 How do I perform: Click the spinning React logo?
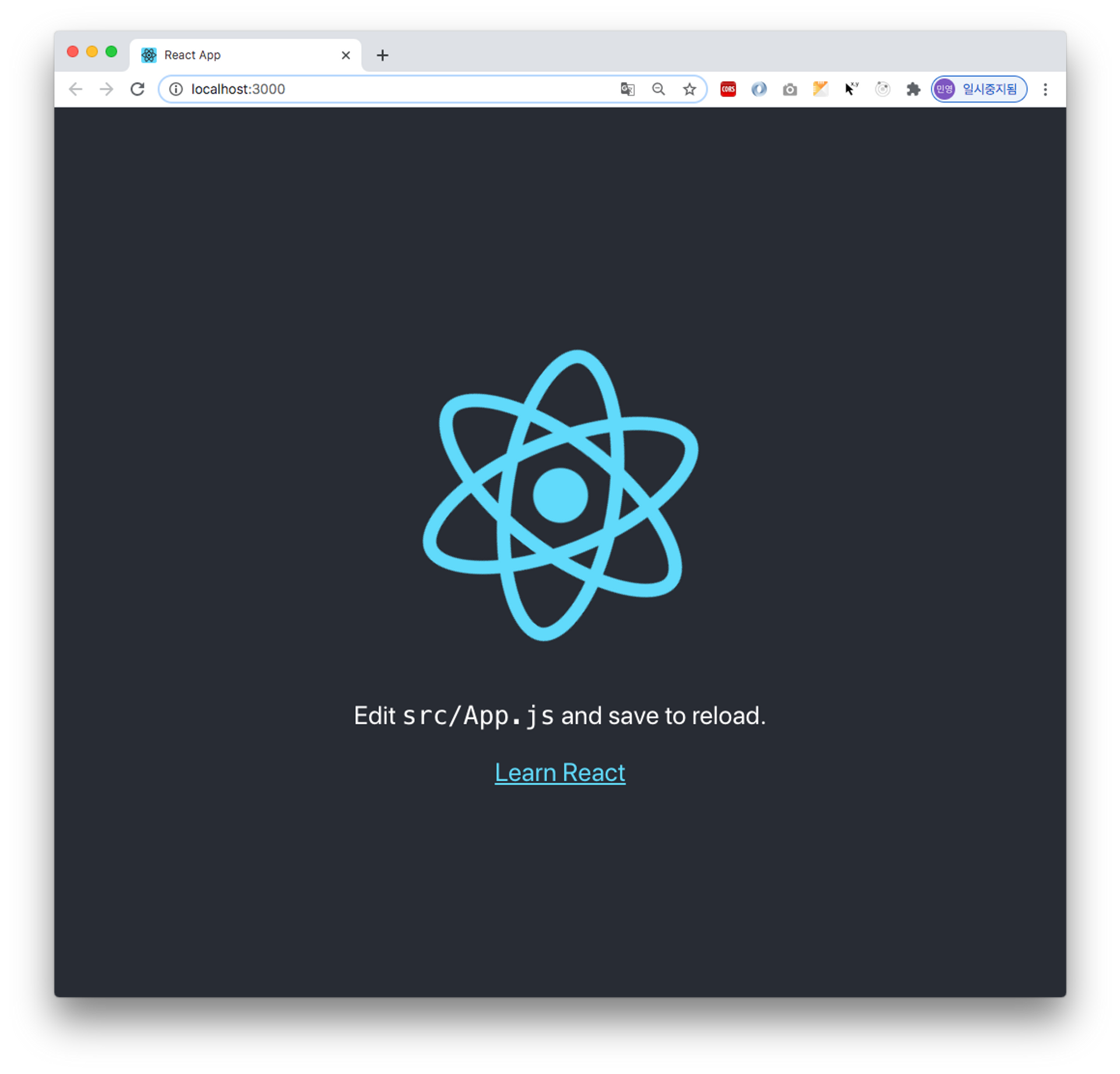560,495
